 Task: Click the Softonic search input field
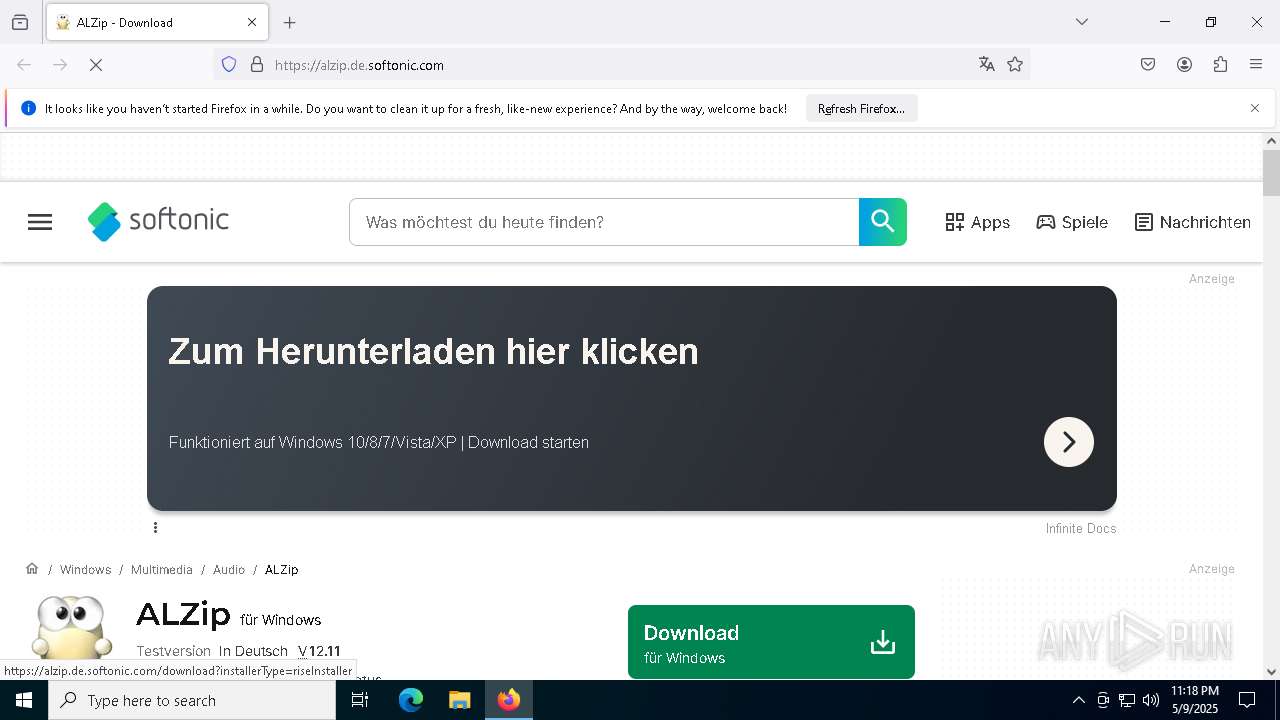pyautogui.click(x=604, y=222)
